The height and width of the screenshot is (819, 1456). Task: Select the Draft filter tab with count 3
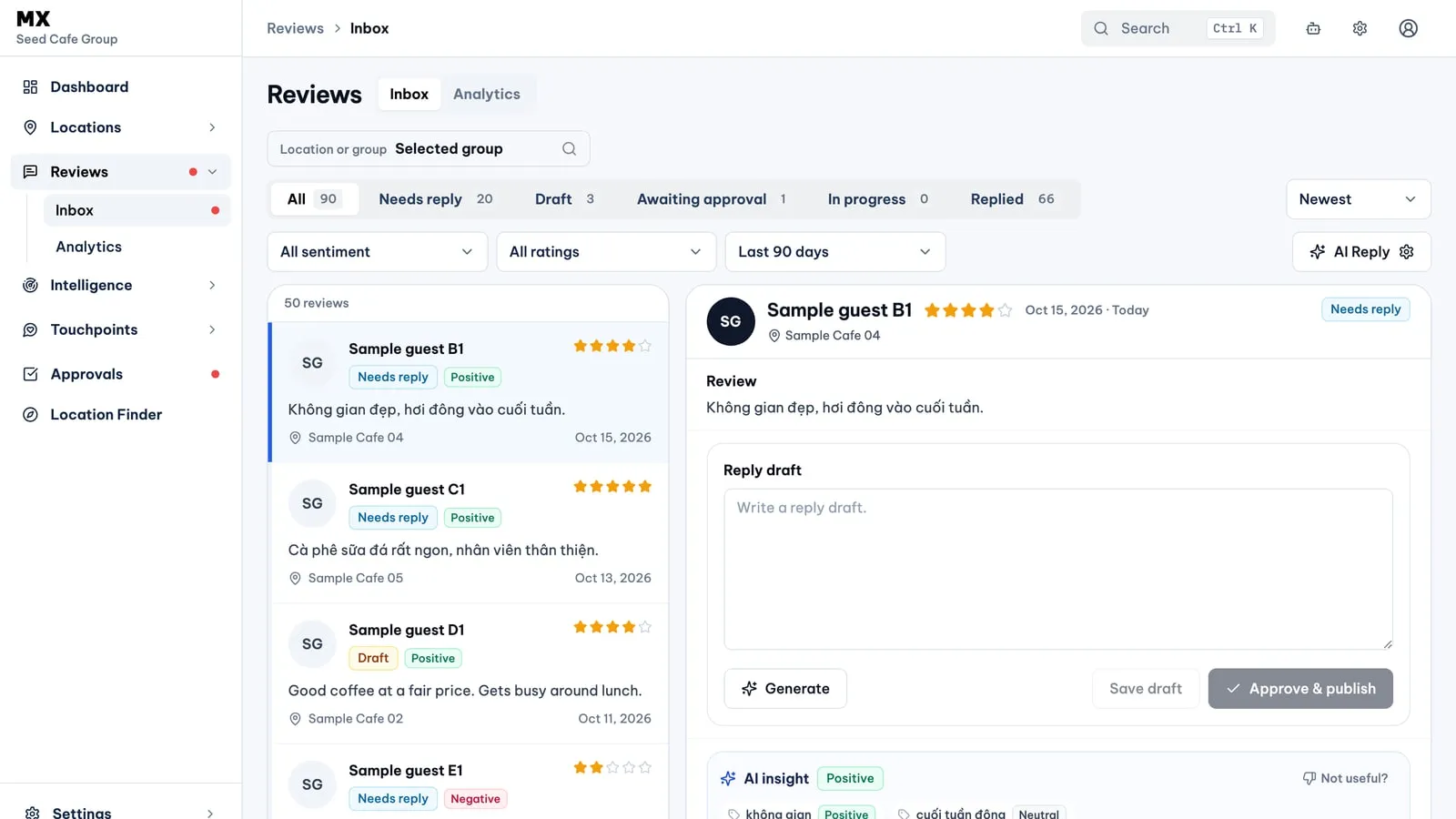pos(564,199)
